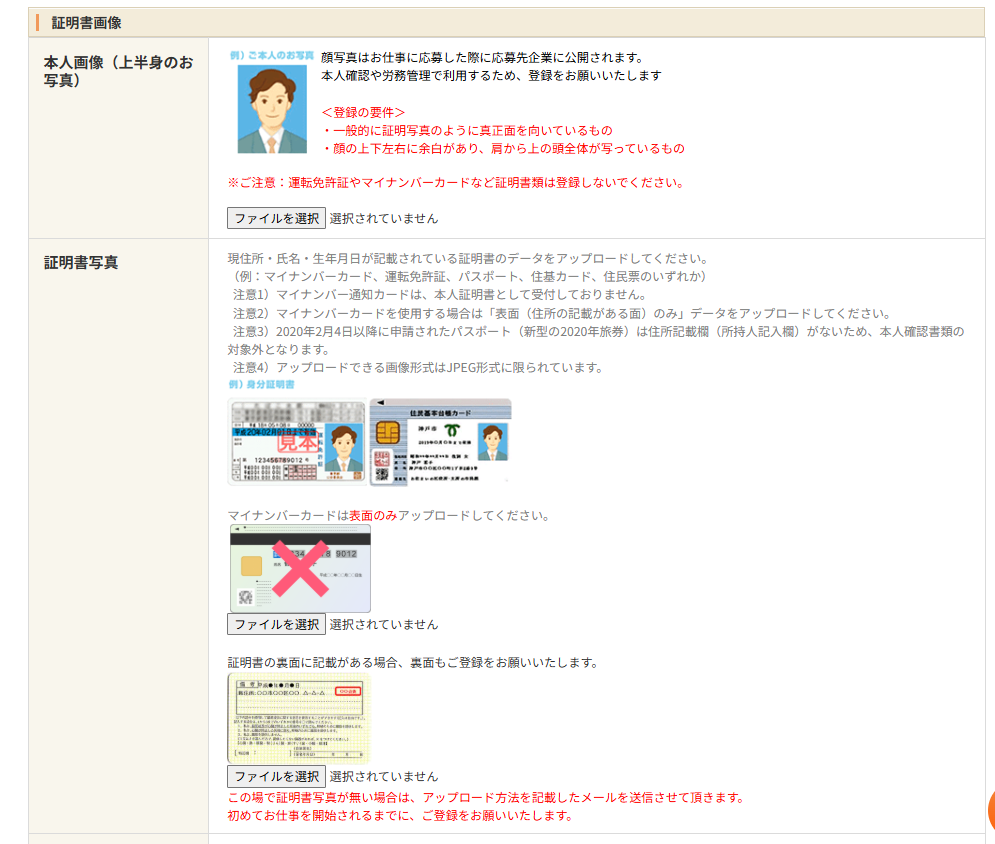
Task: Click the 証明書画像 section header
Action: pos(87,22)
